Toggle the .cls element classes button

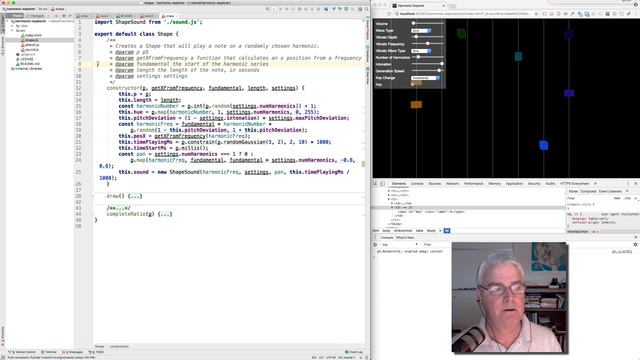coord(628,198)
